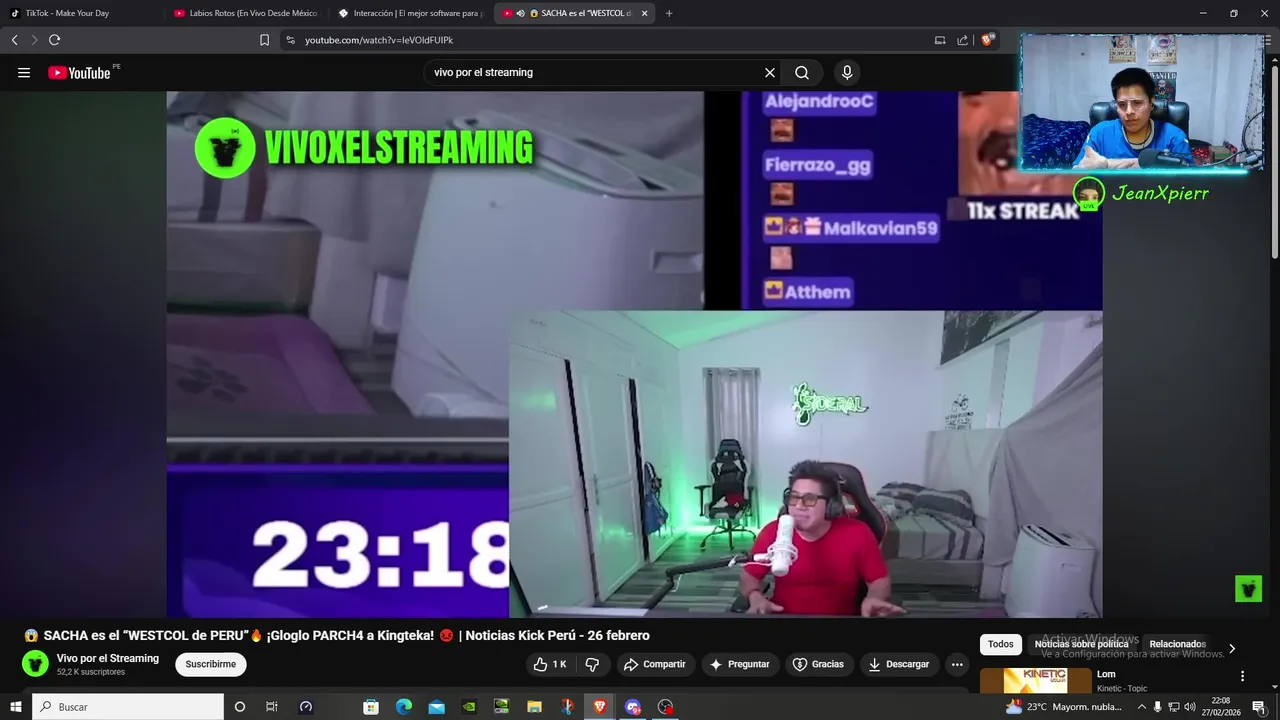Click the Lom video title
Image resolution: width=1280 pixels, height=720 pixels.
pyautogui.click(x=1106, y=674)
